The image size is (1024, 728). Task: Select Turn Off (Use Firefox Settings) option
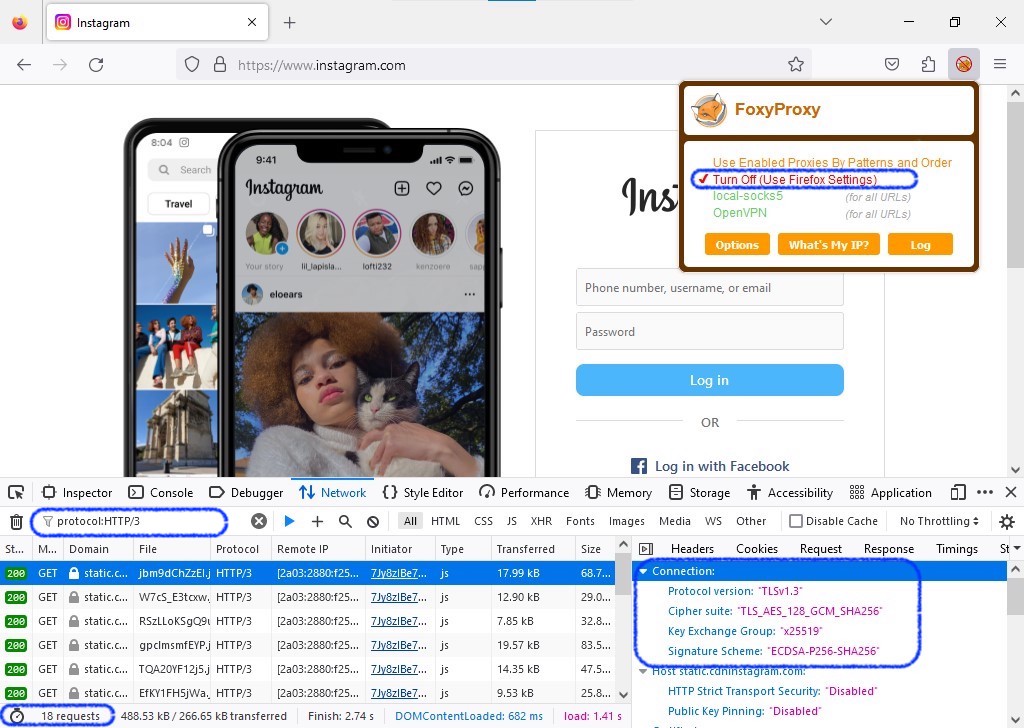tap(794, 180)
